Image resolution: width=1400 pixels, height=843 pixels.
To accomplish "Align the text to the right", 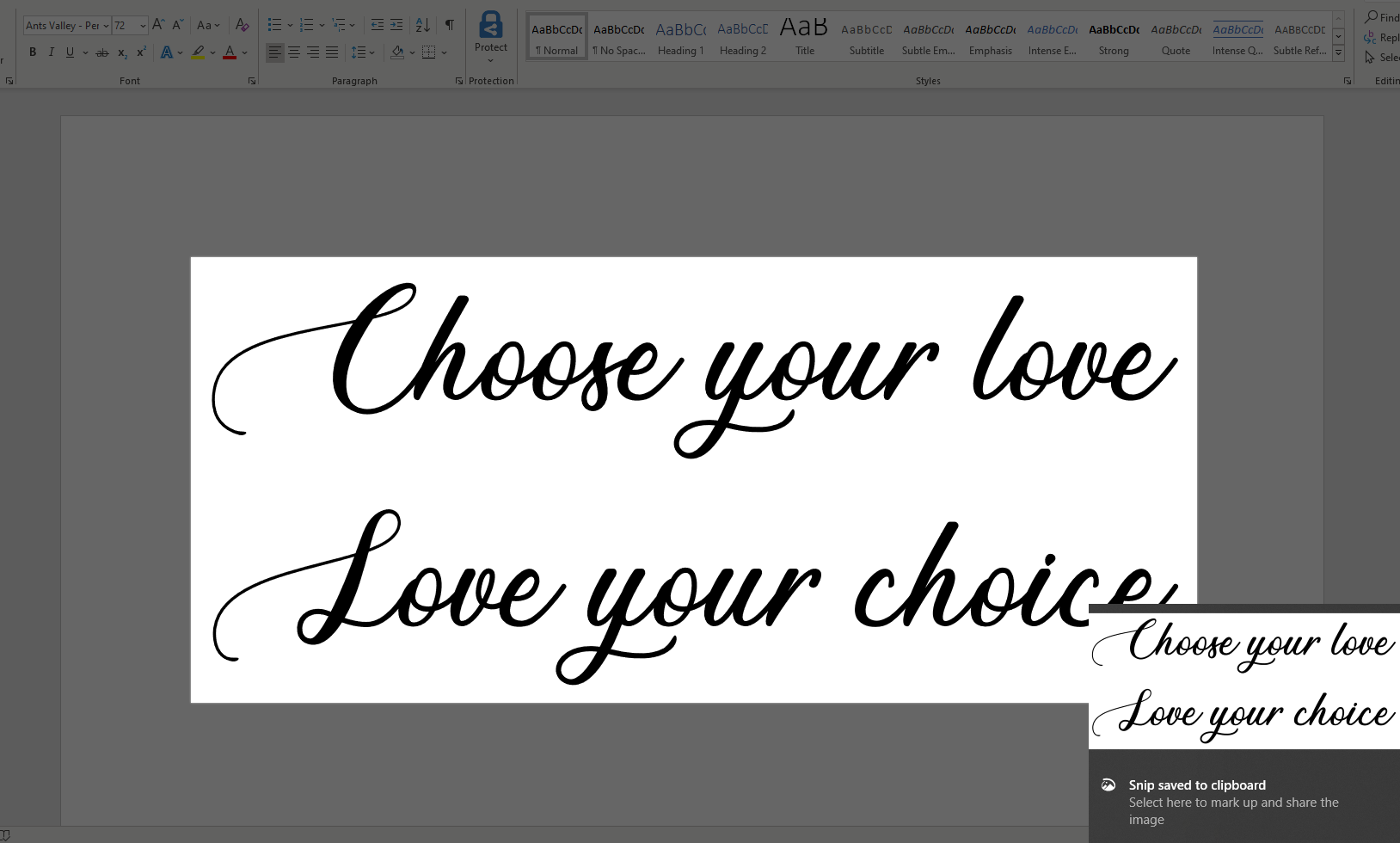I will coord(313,52).
